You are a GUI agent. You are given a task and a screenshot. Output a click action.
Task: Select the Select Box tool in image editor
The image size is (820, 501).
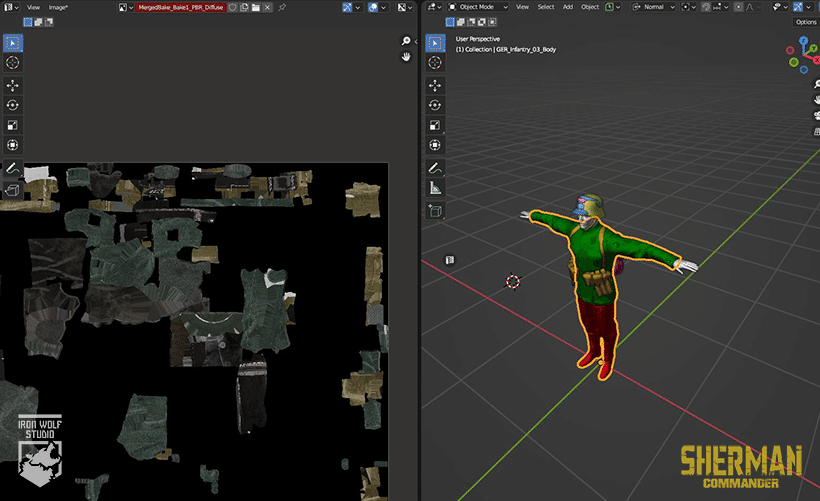tap(13, 43)
